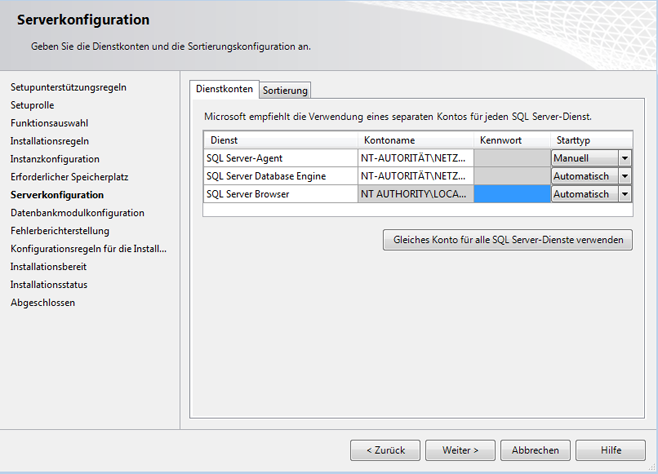Screen dimensions: 658x474
Task: Continue with the Weiter button
Action: tap(460, 450)
